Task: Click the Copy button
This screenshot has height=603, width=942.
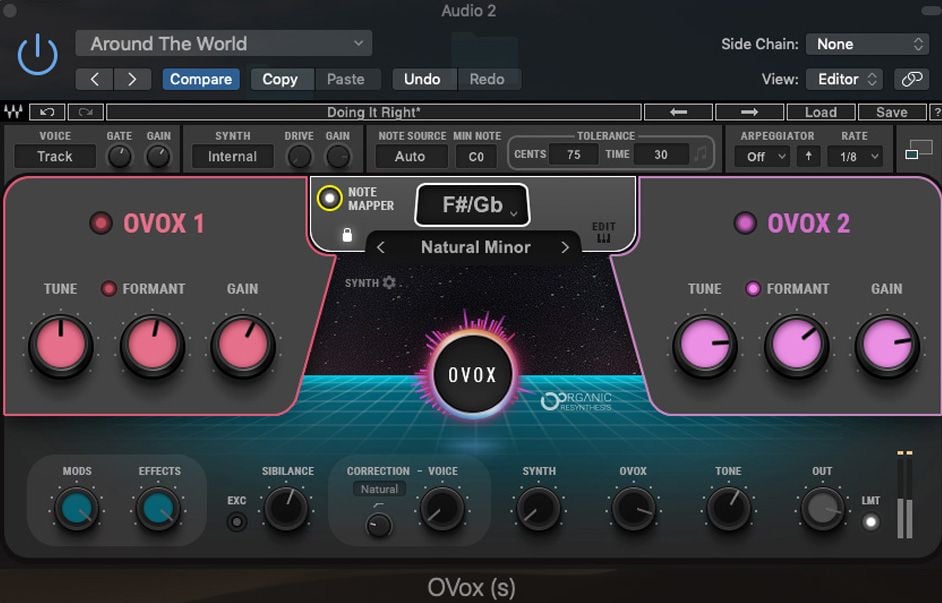Action: point(280,79)
